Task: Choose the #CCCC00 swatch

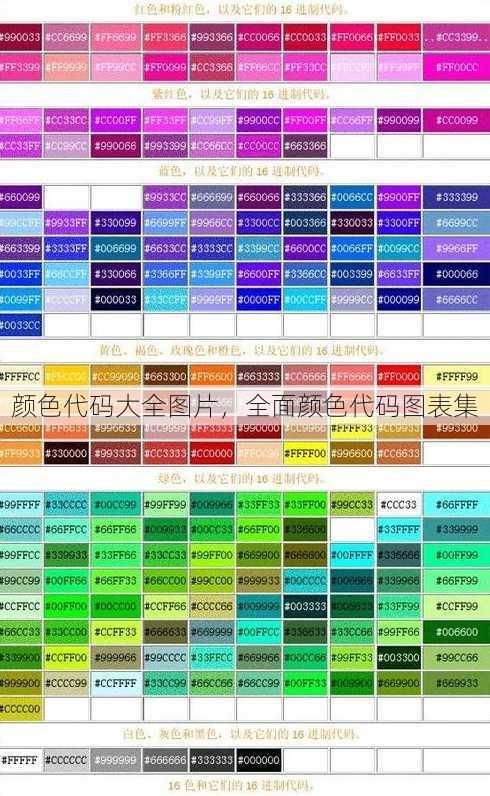Action: 21,709
